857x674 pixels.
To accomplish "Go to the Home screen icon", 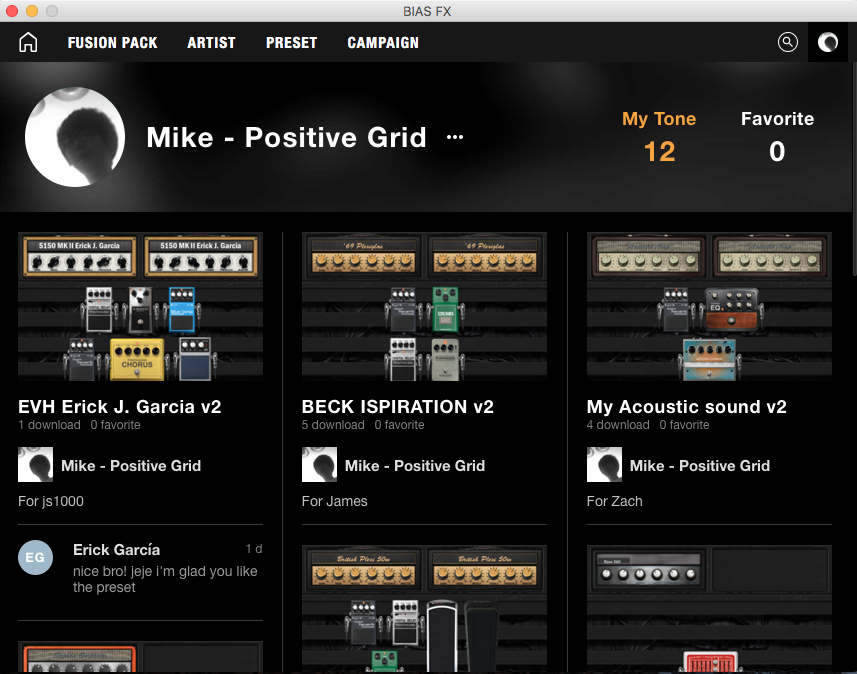I will 28,42.
